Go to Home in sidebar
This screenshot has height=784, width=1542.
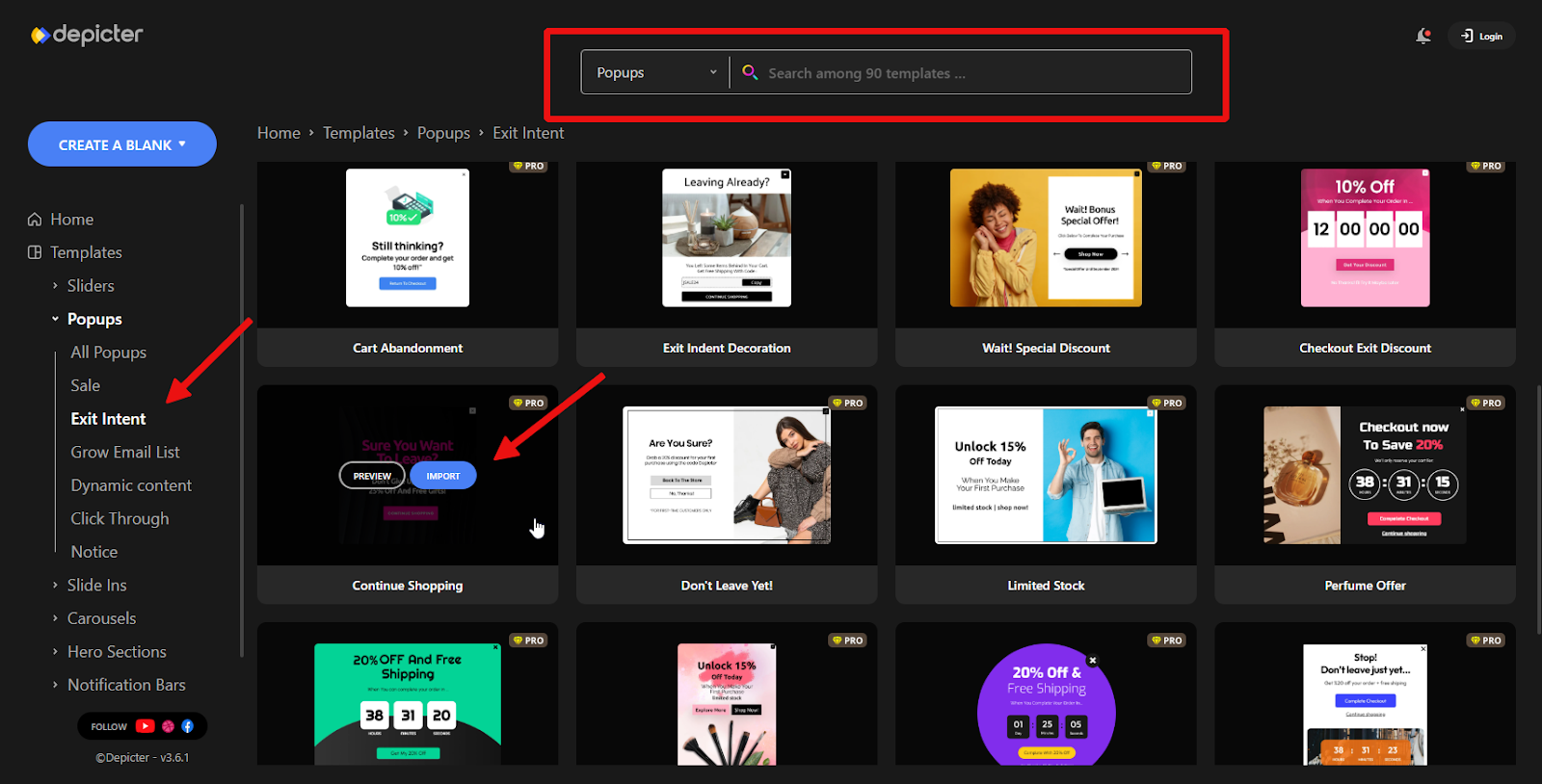(71, 220)
